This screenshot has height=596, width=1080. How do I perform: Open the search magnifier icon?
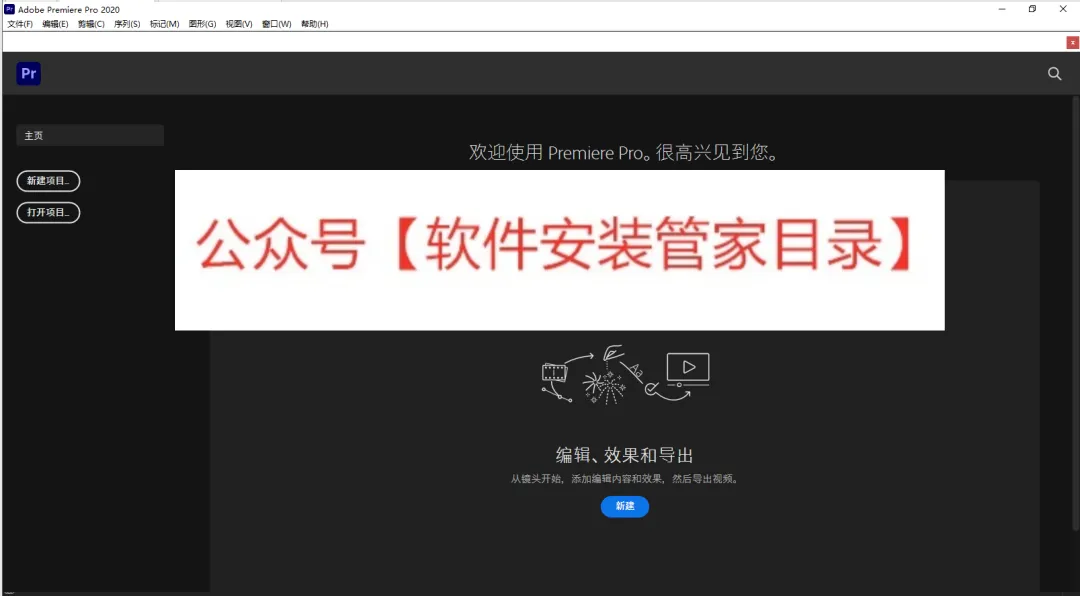point(1055,74)
